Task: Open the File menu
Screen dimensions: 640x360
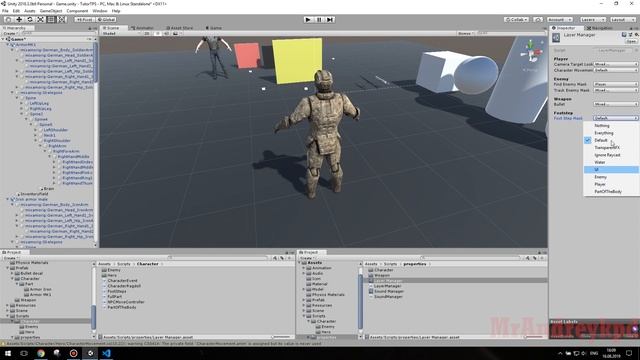Action: pyautogui.click(x=5, y=11)
